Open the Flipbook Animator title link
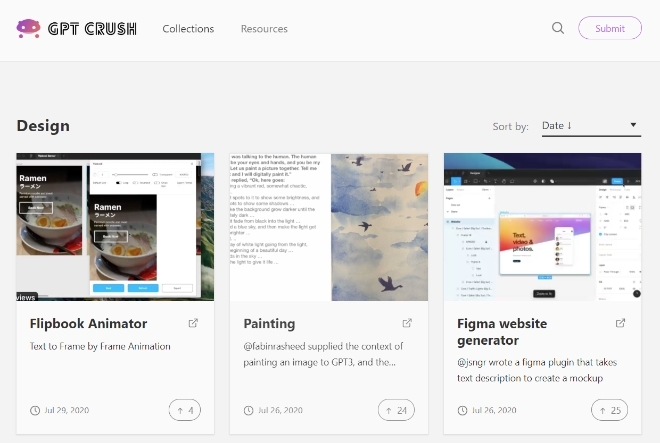The image size is (660, 443). pyautogui.click(x=88, y=323)
